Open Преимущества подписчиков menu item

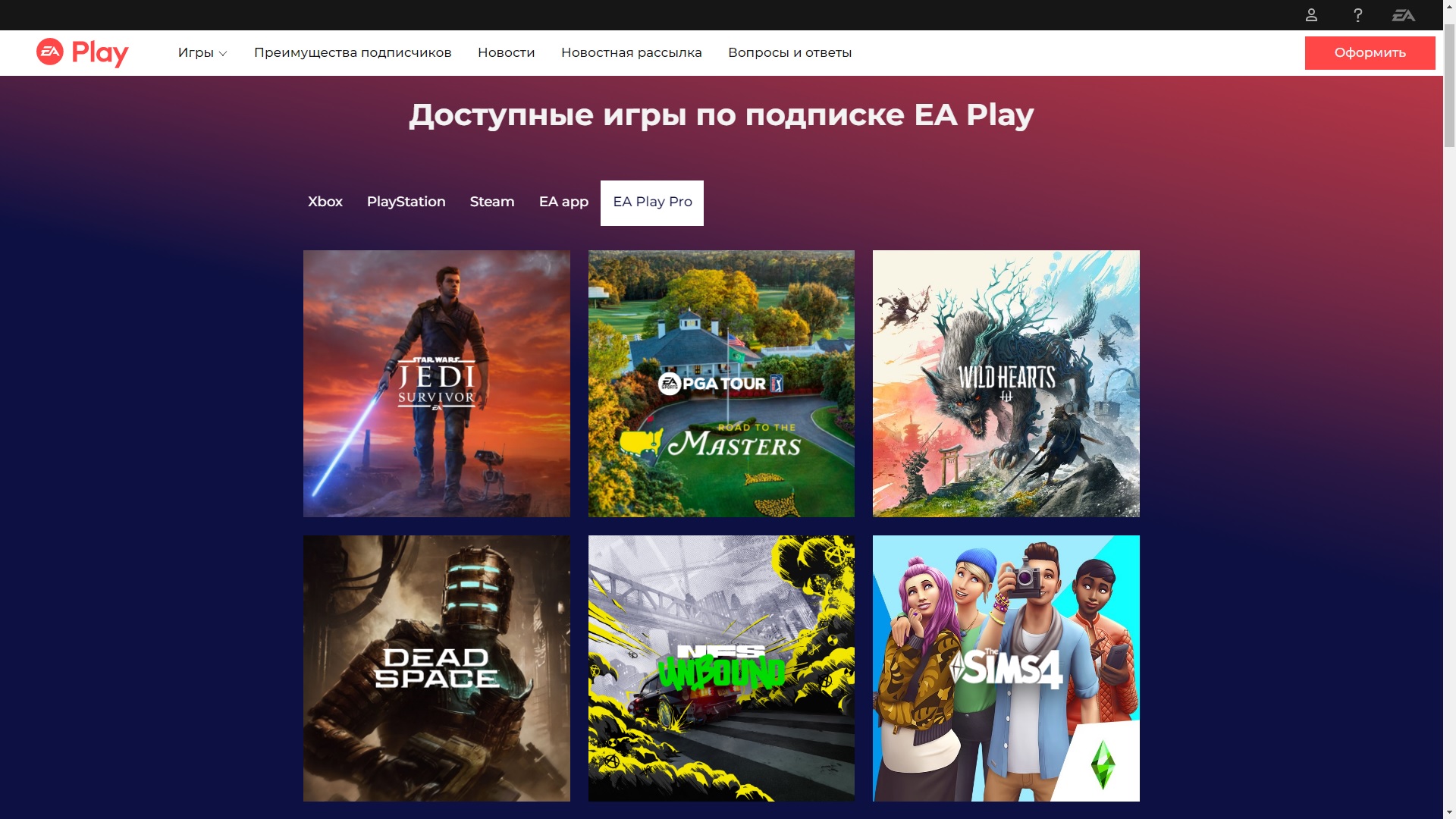[353, 52]
